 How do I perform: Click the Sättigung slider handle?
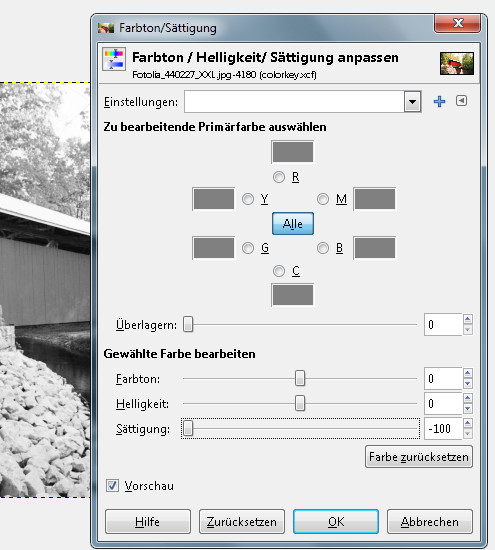pyautogui.click(x=188, y=428)
